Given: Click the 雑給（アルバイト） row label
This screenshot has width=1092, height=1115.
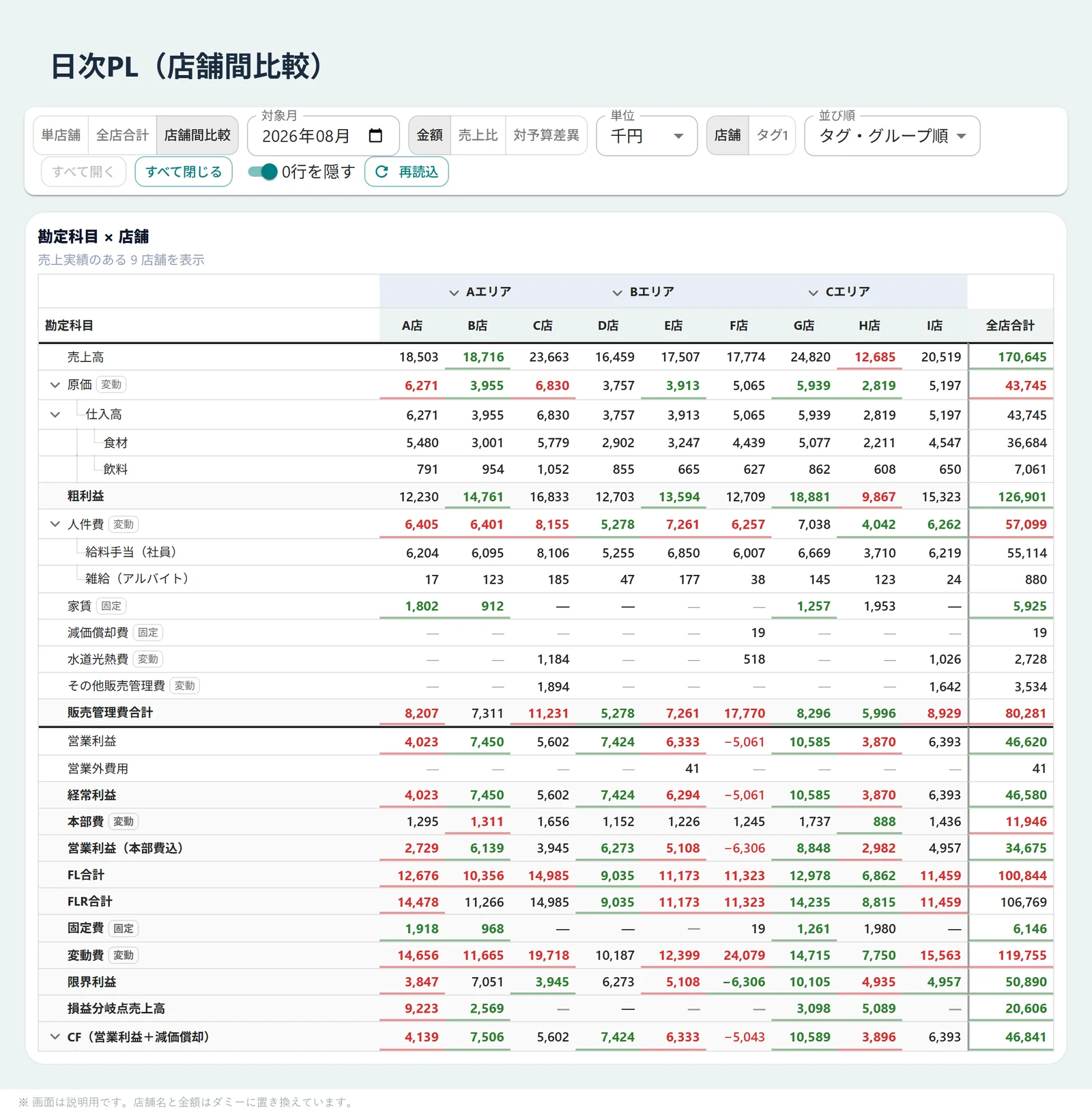Looking at the screenshot, I should 137,578.
